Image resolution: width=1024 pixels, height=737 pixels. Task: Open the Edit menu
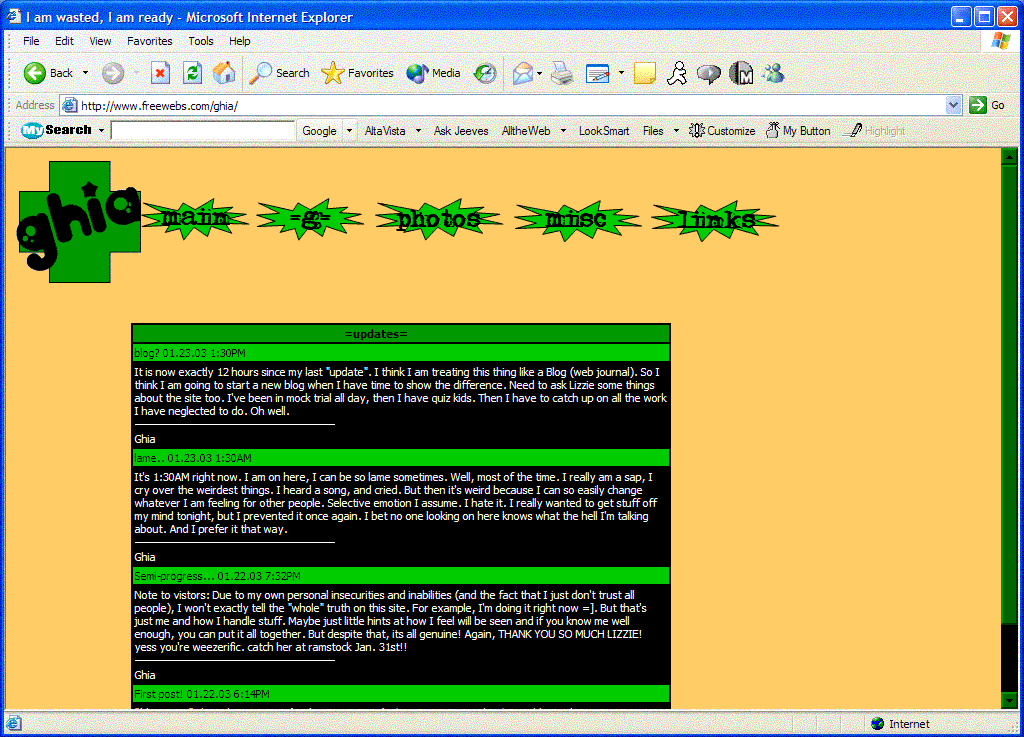(x=64, y=40)
